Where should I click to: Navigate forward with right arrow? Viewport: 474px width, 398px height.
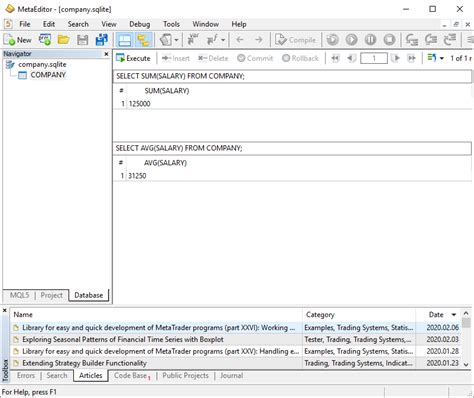click(259, 40)
